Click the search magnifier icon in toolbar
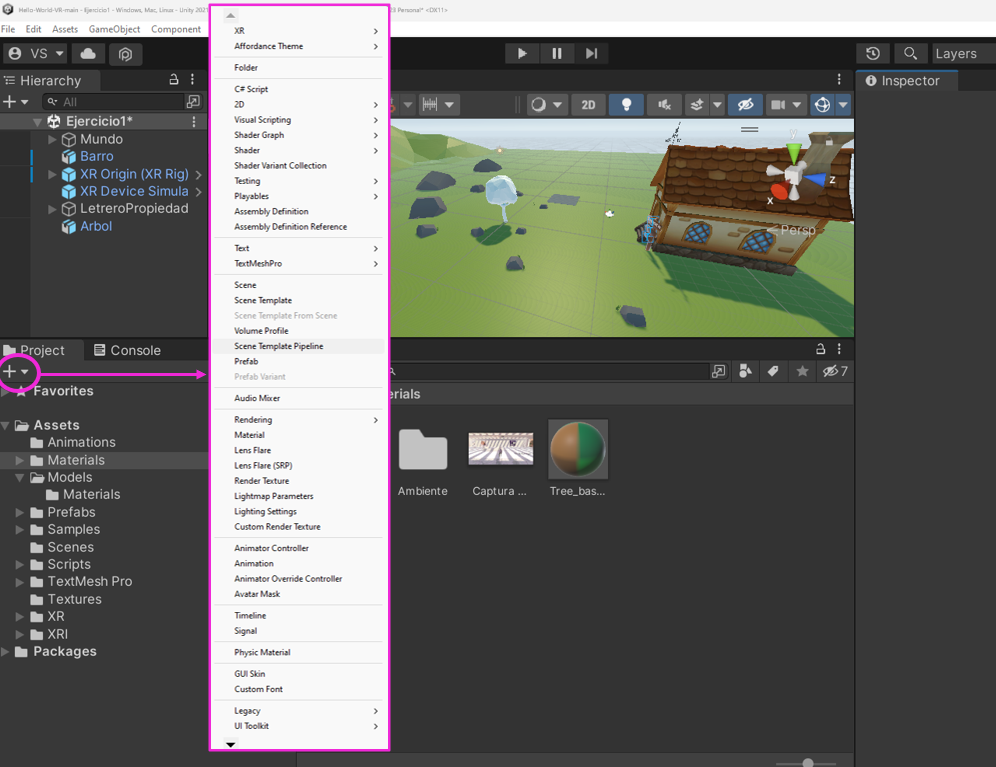The image size is (996, 767). 910,54
